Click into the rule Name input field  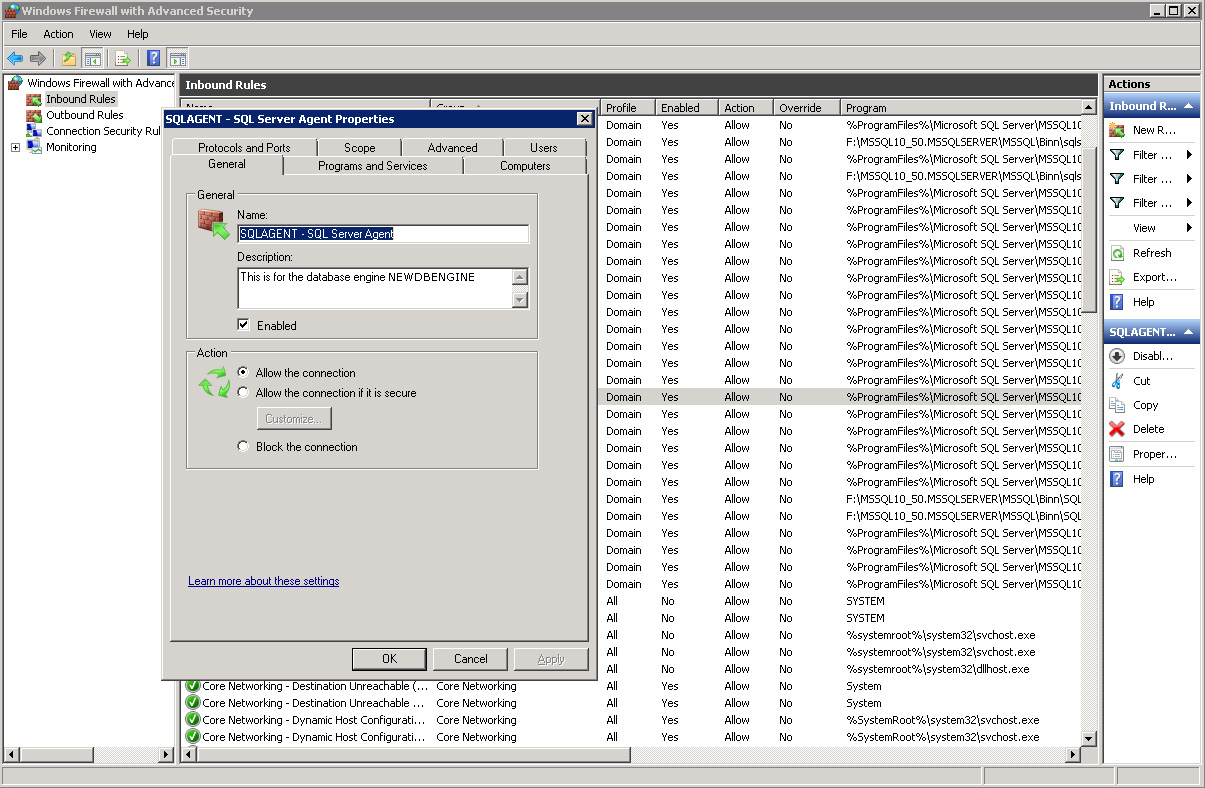click(383, 234)
